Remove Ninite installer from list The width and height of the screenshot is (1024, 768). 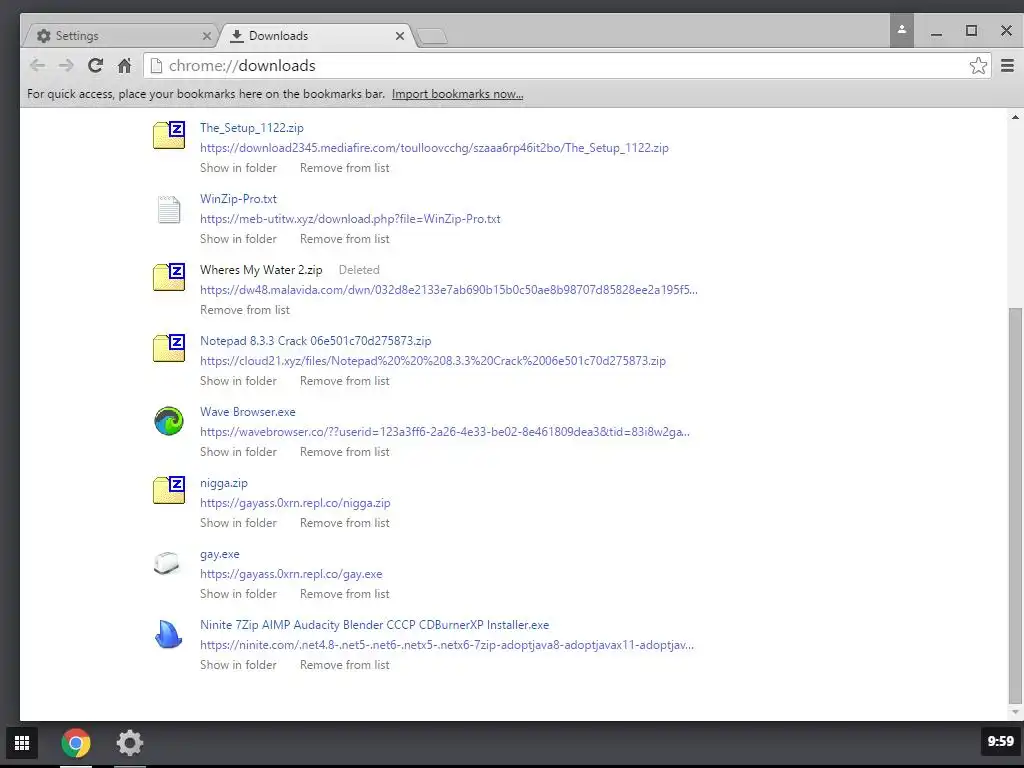(x=344, y=665)
